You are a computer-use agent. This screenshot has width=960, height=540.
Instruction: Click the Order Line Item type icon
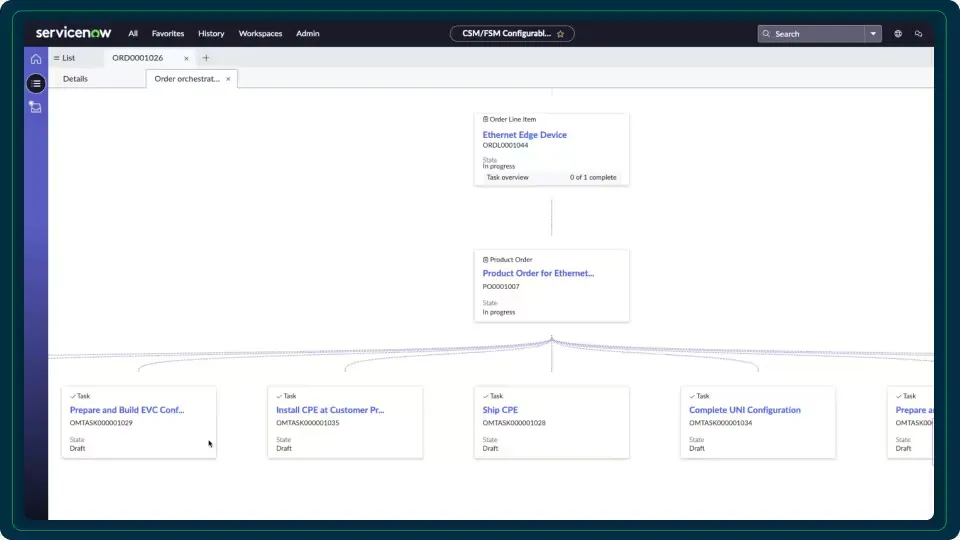(486, 119)
